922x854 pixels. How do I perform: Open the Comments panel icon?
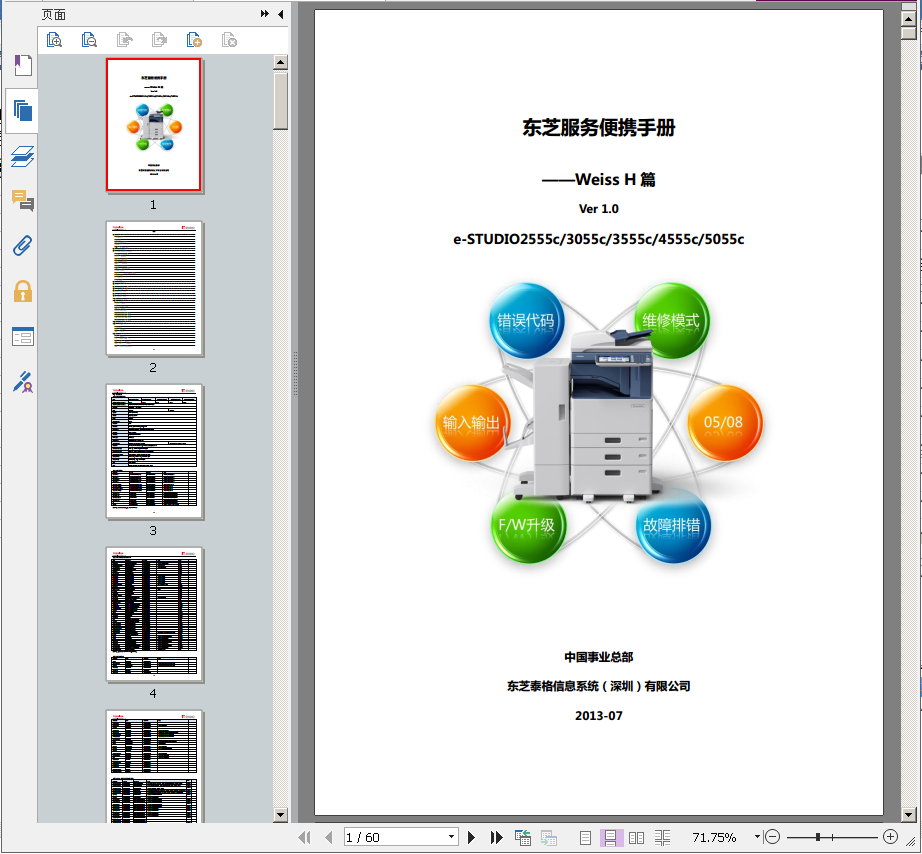coord(22,201)
